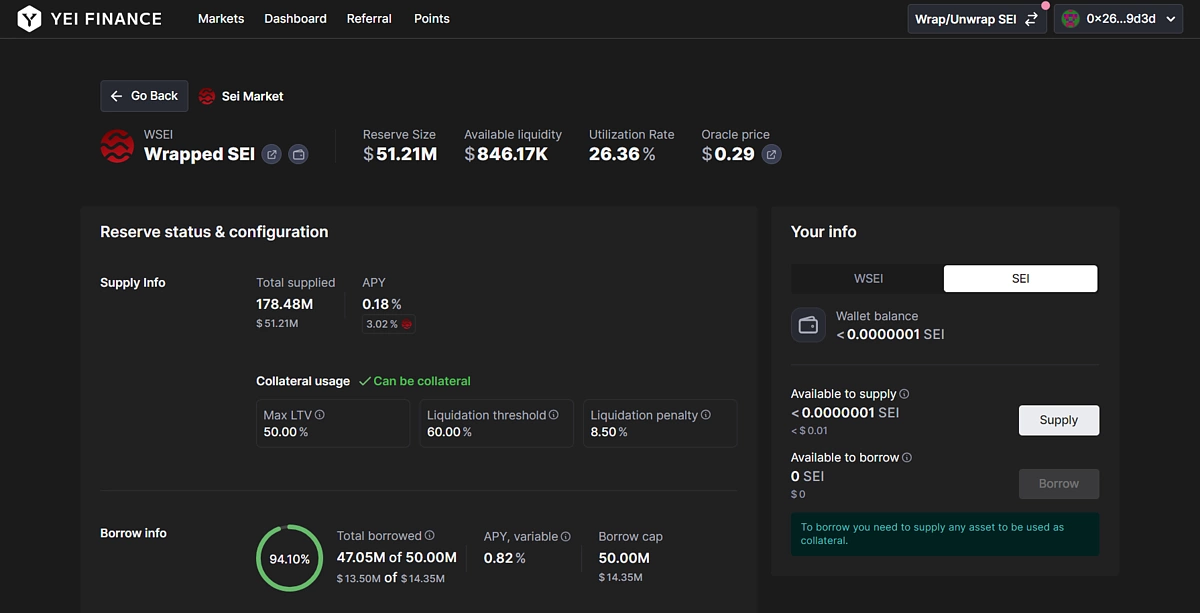Image resolution: width=1200 pixels, height=613 pixels.
Task: Open the wallet account dropdown
Action: pos(1118,19)
